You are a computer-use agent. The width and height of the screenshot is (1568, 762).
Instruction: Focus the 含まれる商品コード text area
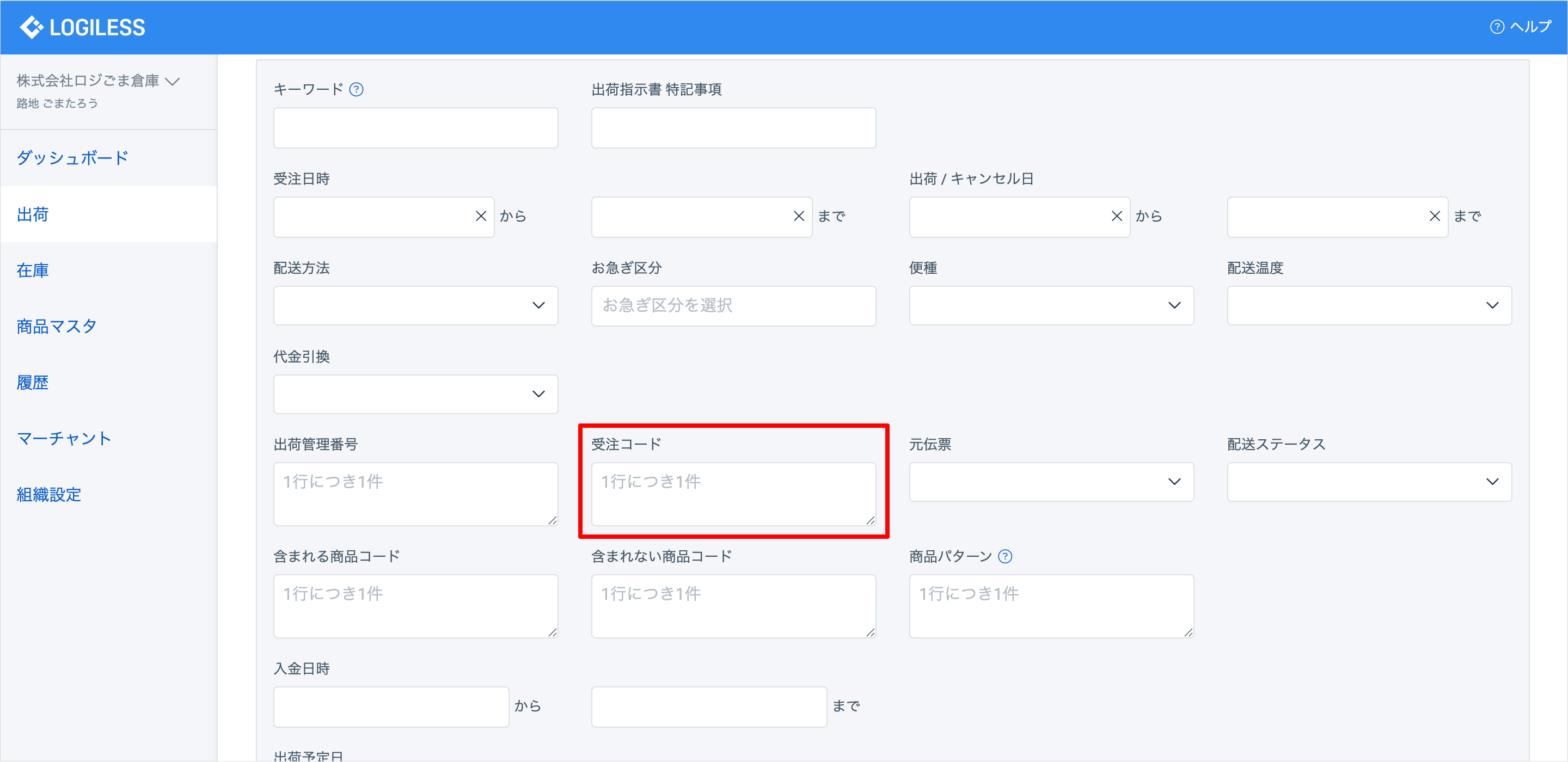tap(416, 606)
